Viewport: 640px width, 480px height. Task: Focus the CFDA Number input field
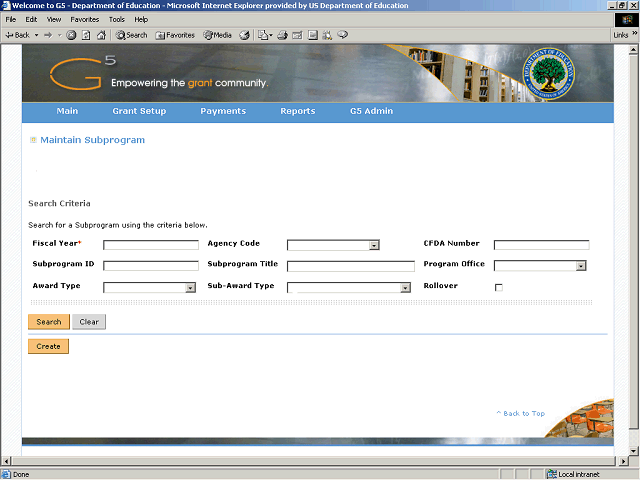(542, 245)
